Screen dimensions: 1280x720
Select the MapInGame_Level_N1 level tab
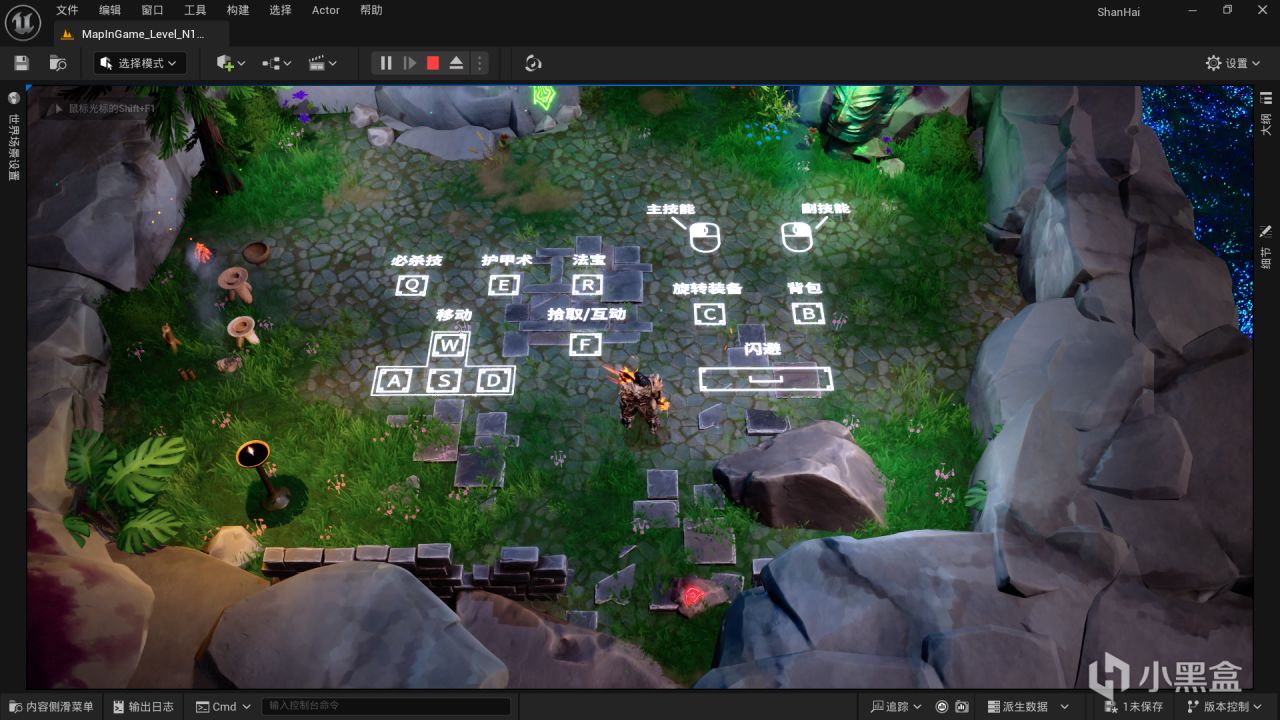tap(141, 33)
